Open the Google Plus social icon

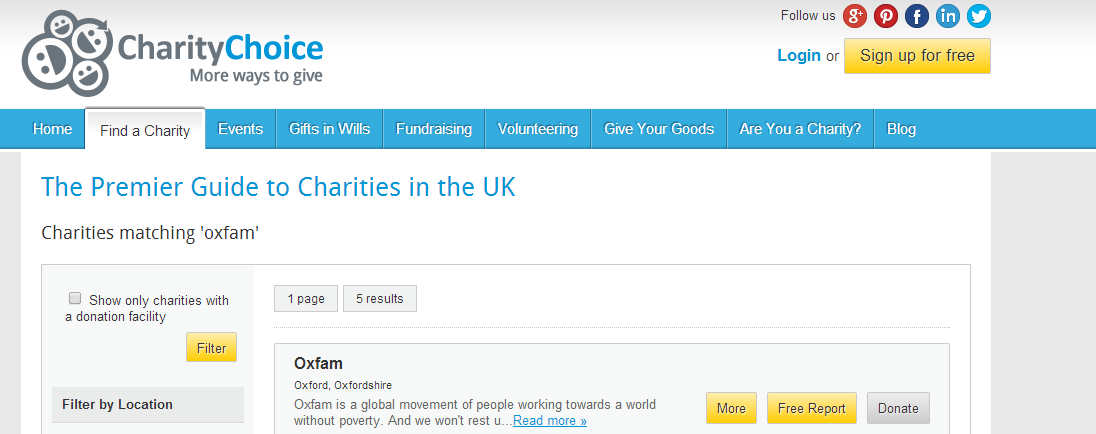pyautogui.click(x=855, y=16)
